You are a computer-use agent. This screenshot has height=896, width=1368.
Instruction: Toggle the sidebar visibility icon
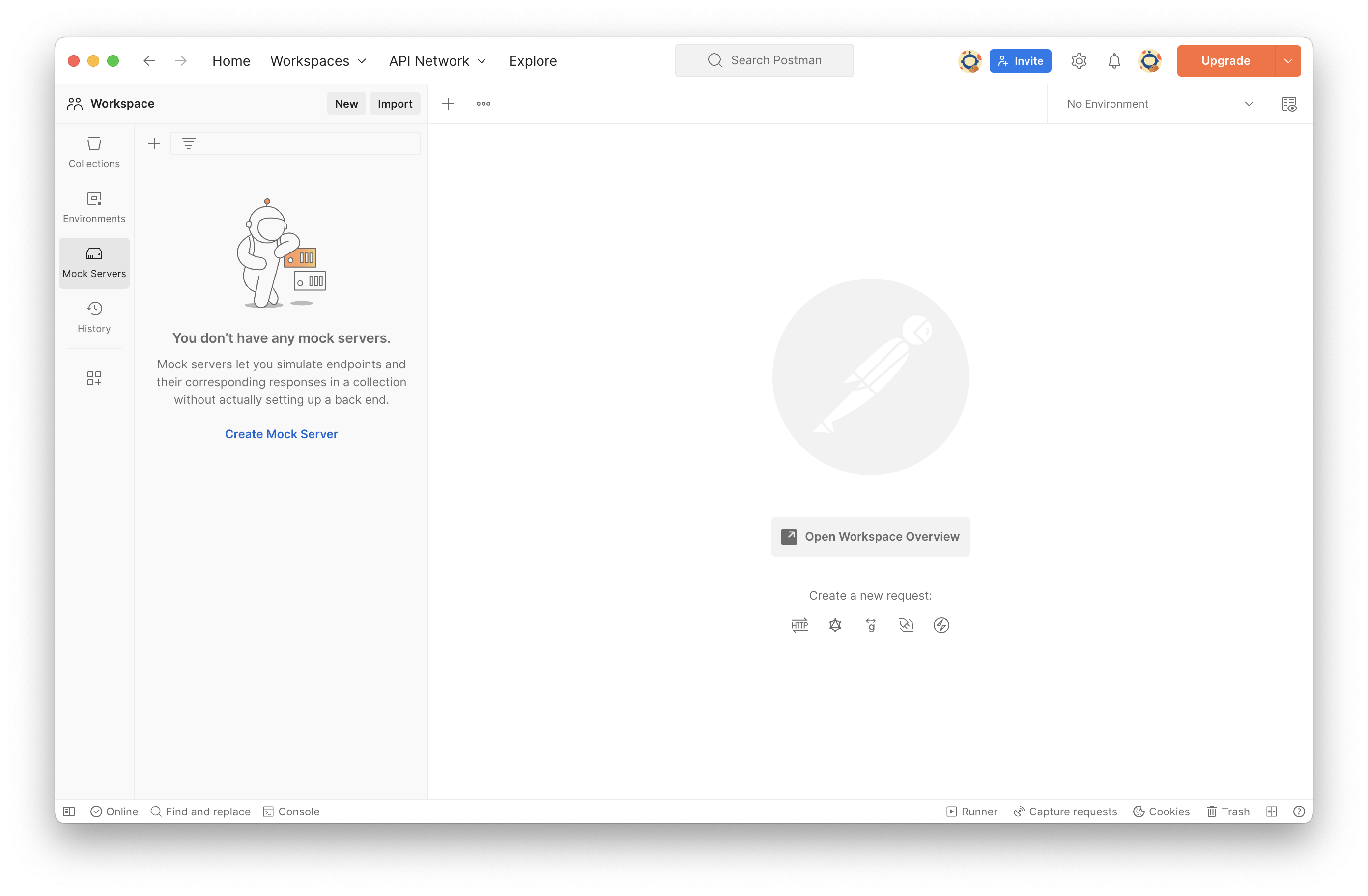click(69, 811)
